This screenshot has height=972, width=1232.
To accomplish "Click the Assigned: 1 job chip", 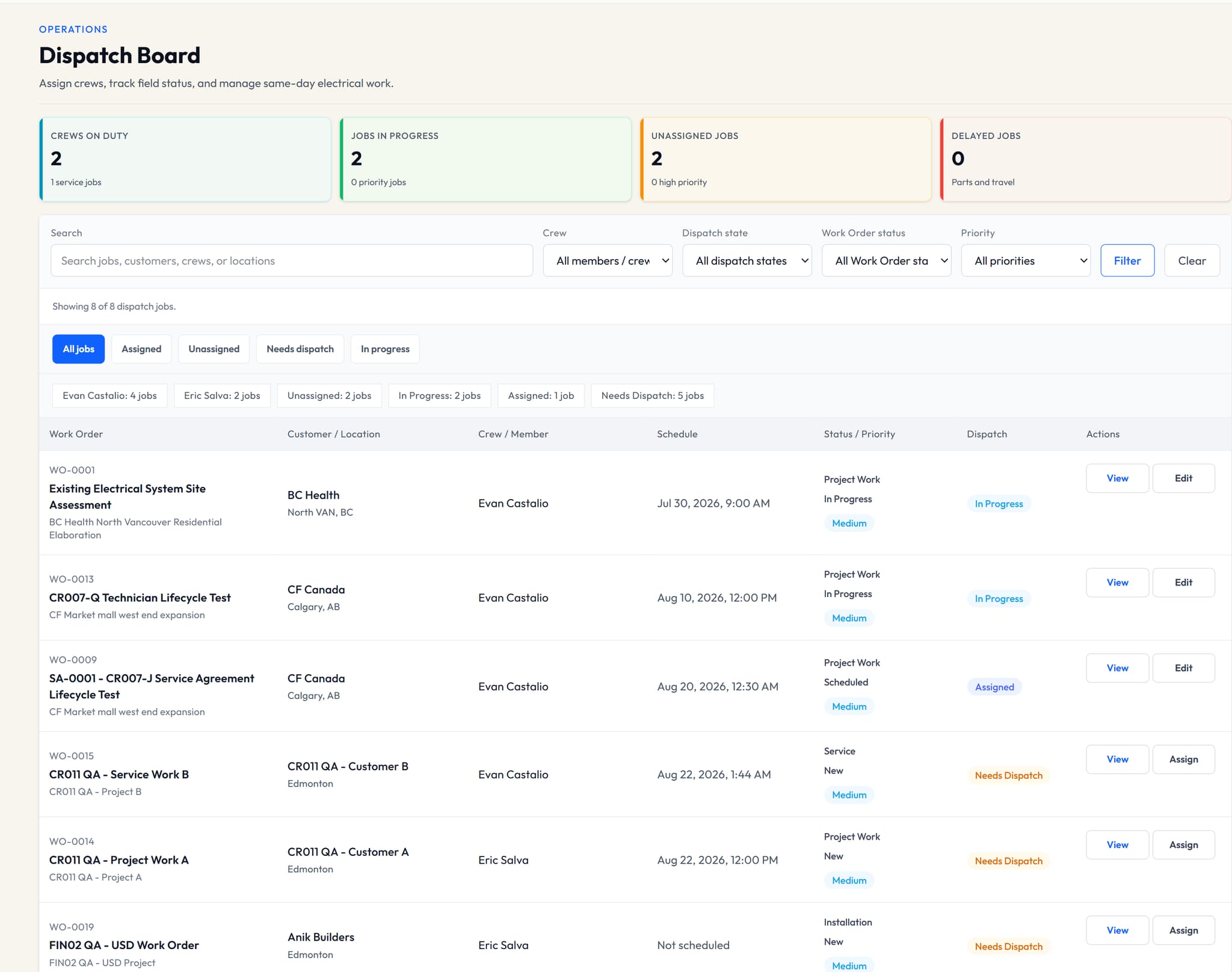I will (x=541, y=395).
